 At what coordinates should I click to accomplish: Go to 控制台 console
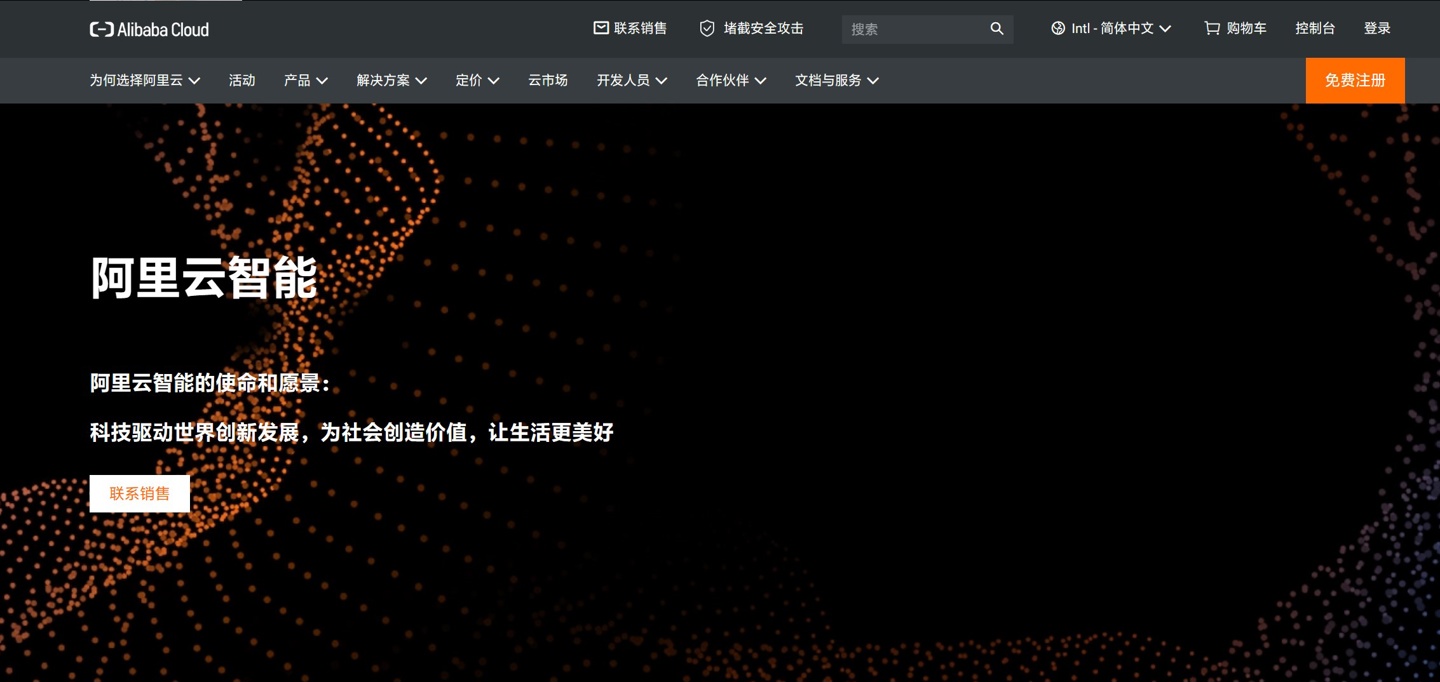click(1315, 28)
